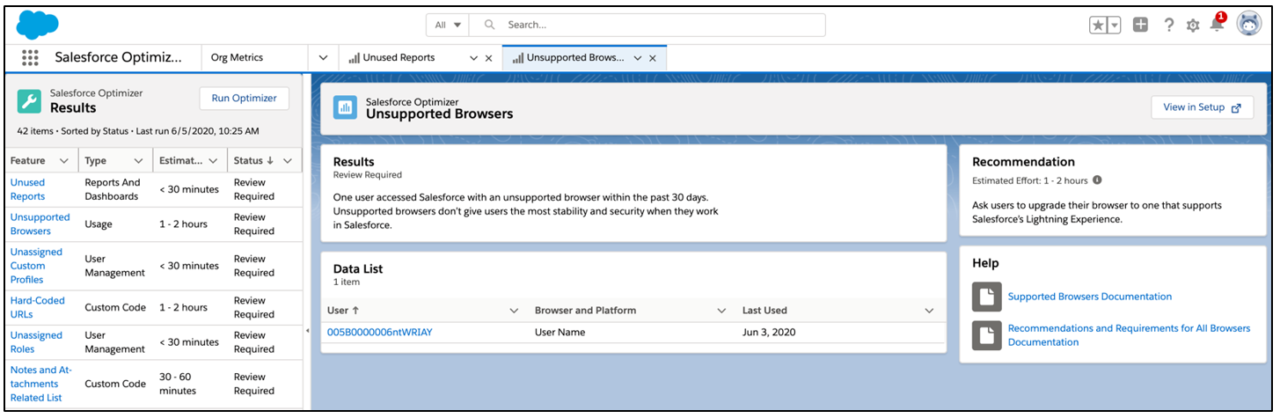The height and width of the screenshot is (418, 1280).
Task: Open the Status column menu chevron
Action: (288, 160)
